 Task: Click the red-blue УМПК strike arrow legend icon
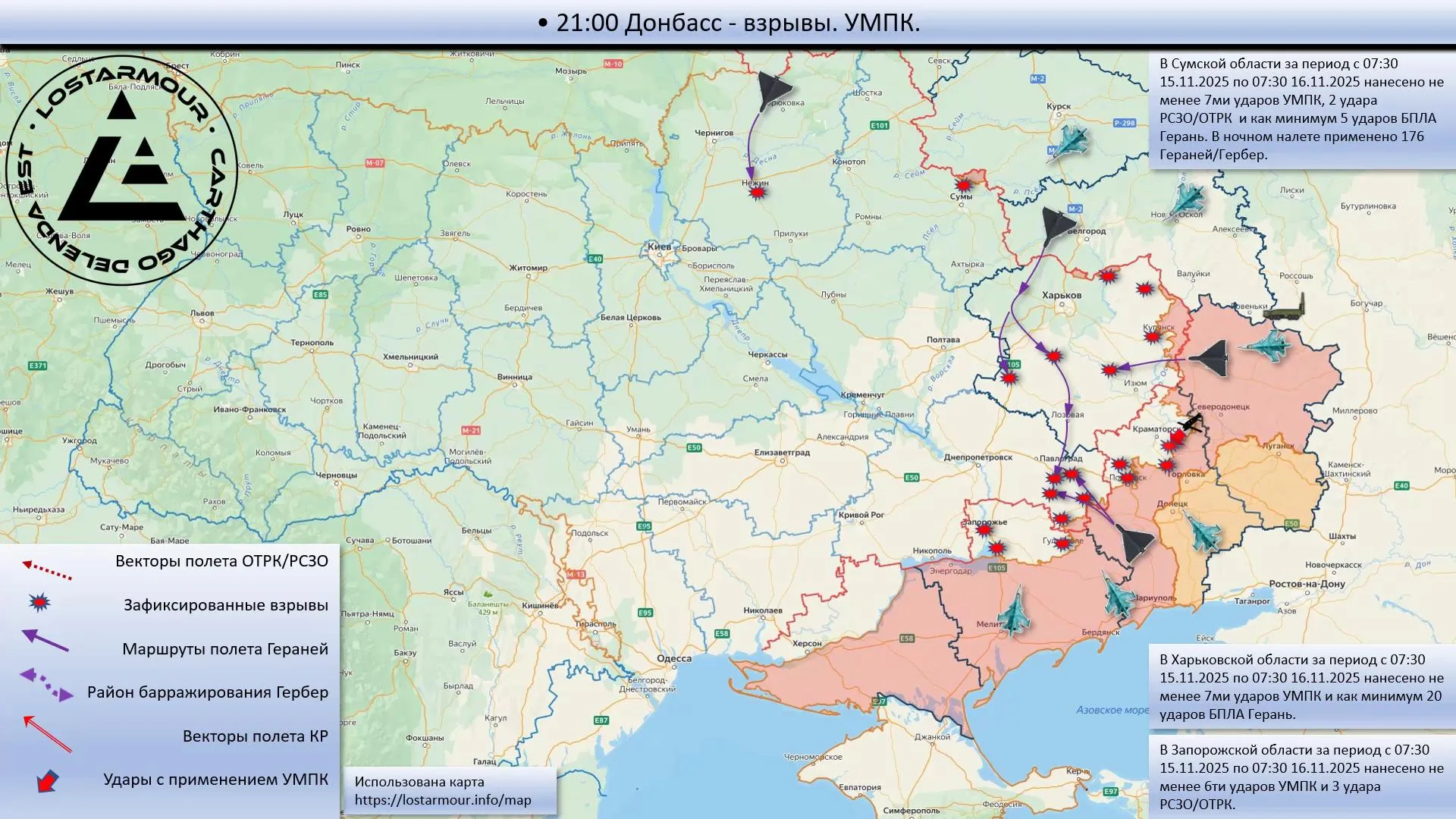click(48, 780)
